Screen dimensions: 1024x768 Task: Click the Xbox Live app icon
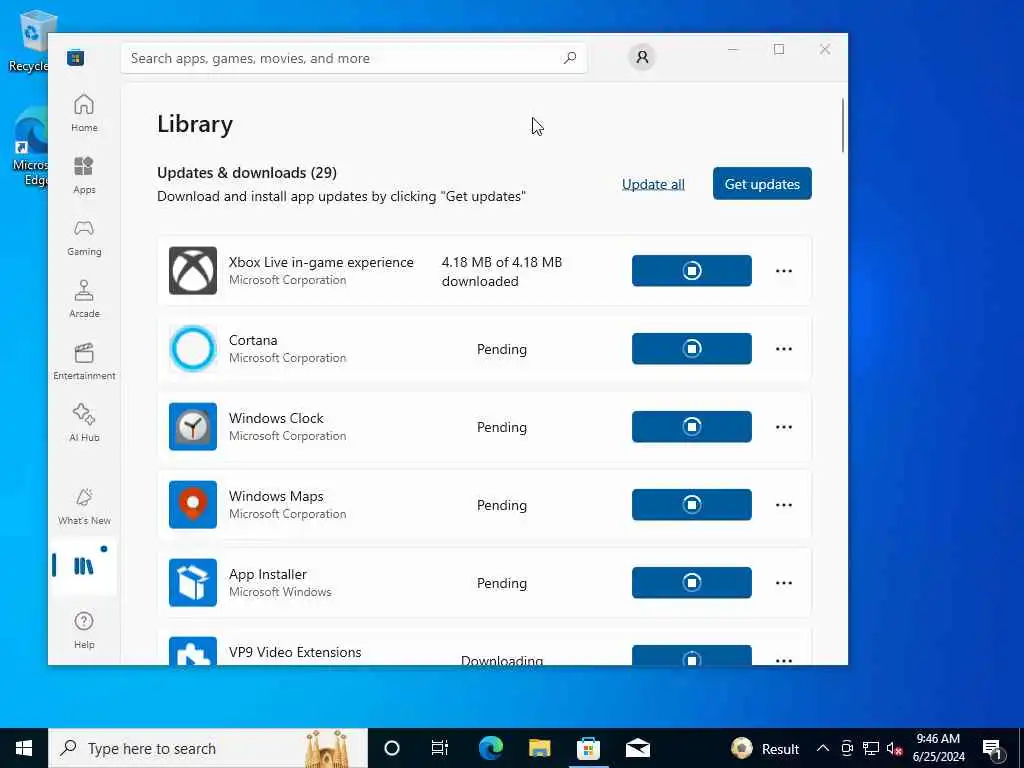[193, 270]
